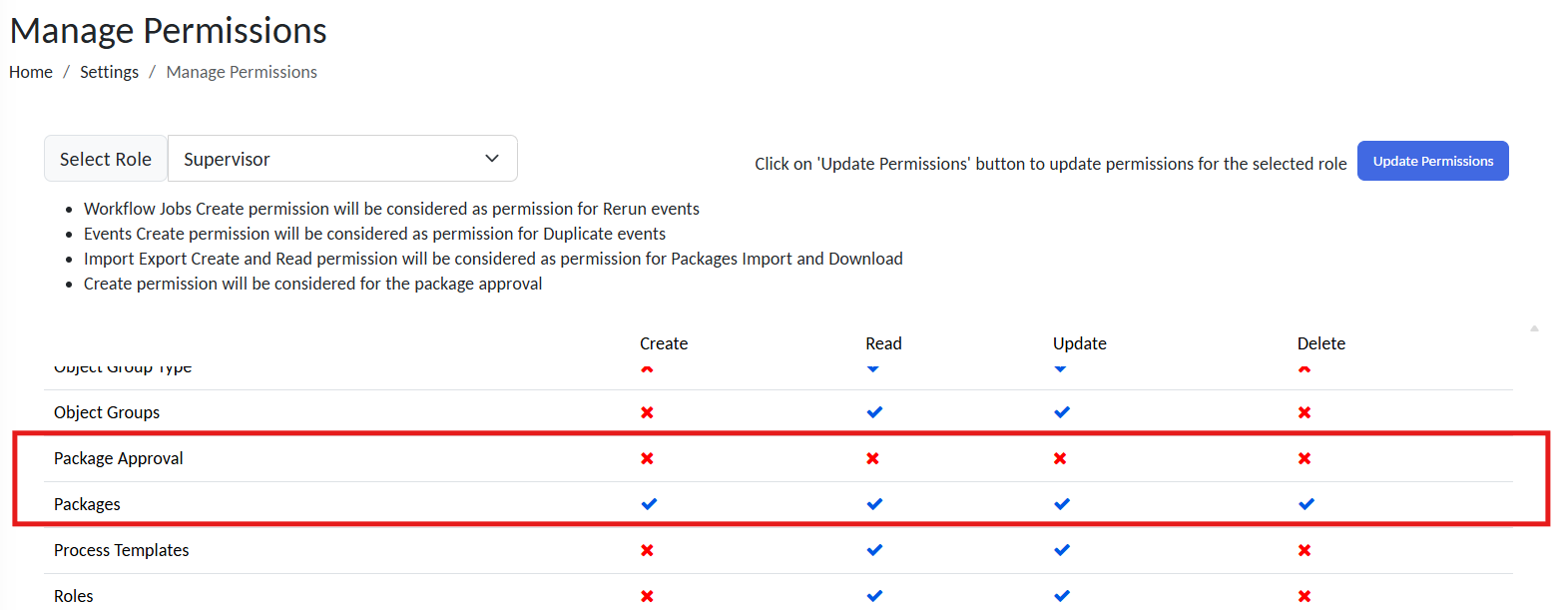Go to Home breadcrumb link
Image resolution: width=1568 pixels, height=610 pixels.
pos(31,72)
